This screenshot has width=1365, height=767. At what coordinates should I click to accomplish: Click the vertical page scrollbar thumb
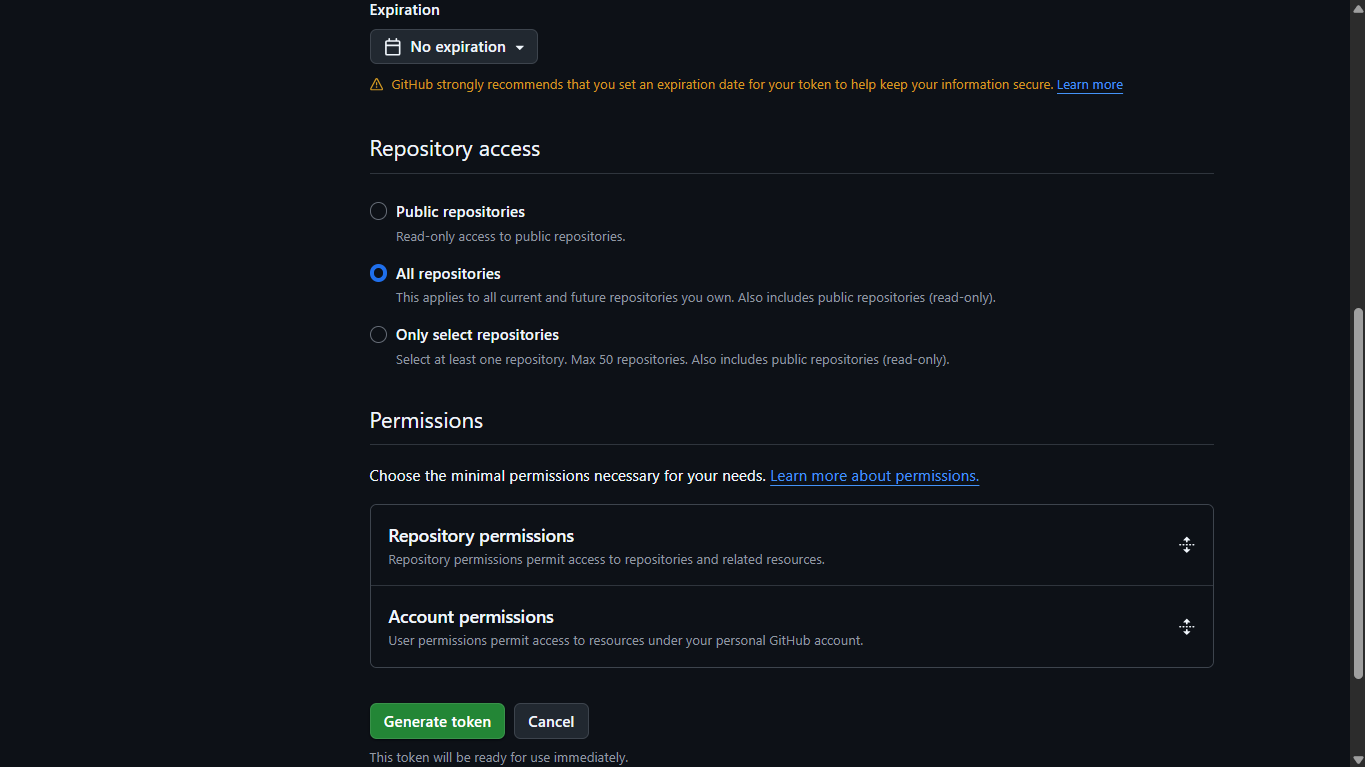tap(1357, 494)
